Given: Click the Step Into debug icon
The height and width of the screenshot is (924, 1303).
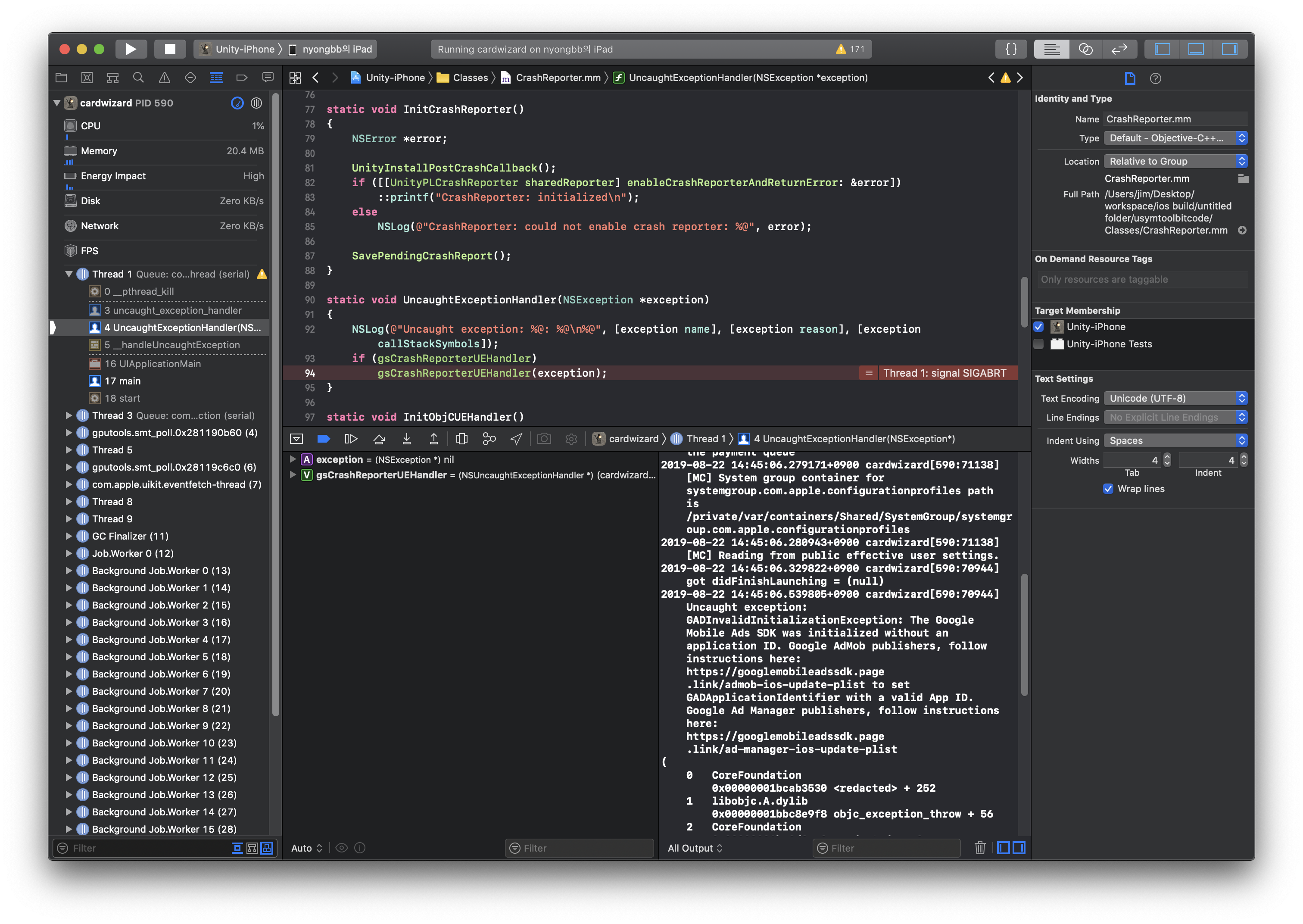Looking at the screenshot, I should (407, 439).
